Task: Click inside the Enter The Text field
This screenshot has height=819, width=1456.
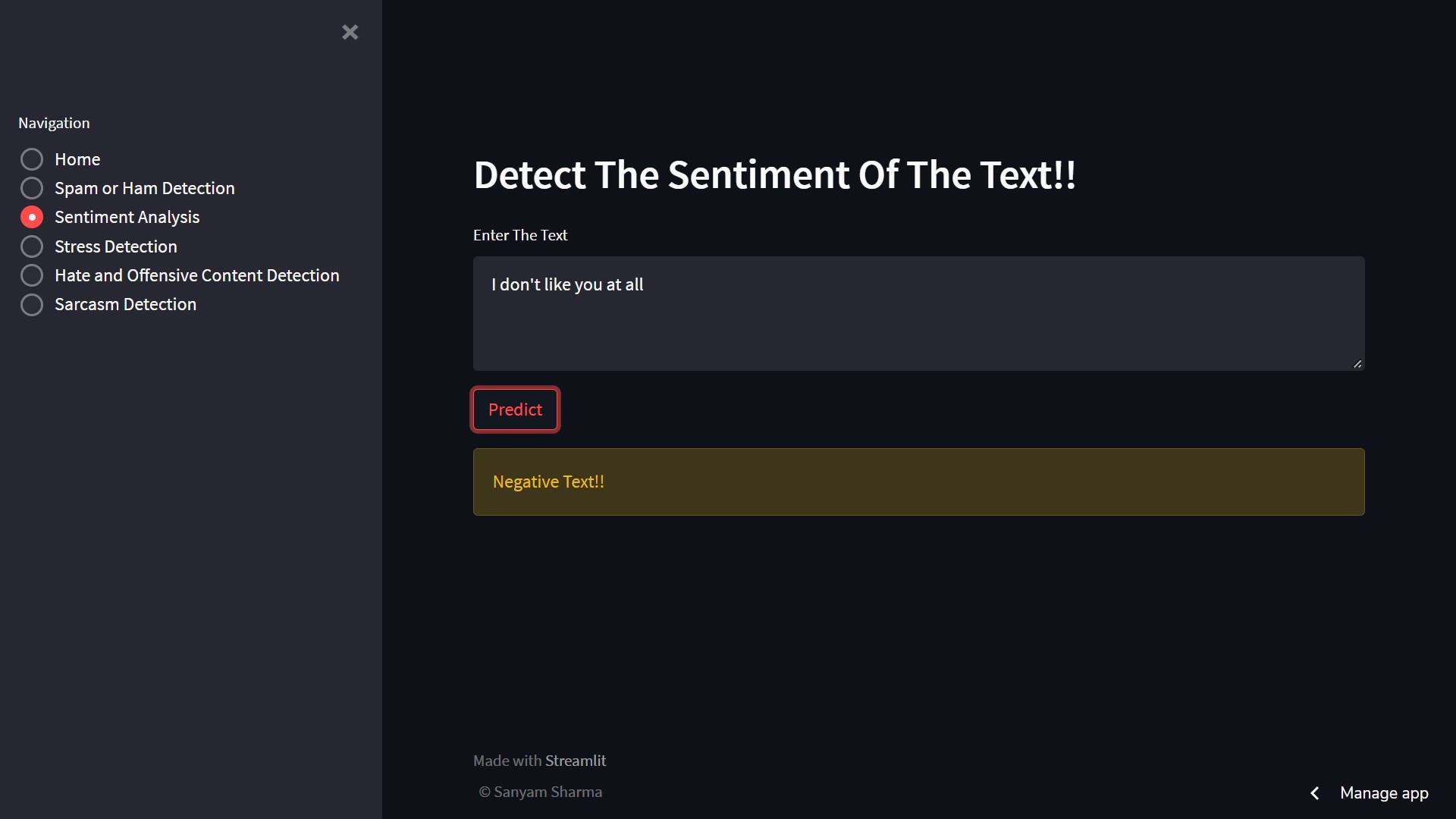Action: [x=910, y=314]
